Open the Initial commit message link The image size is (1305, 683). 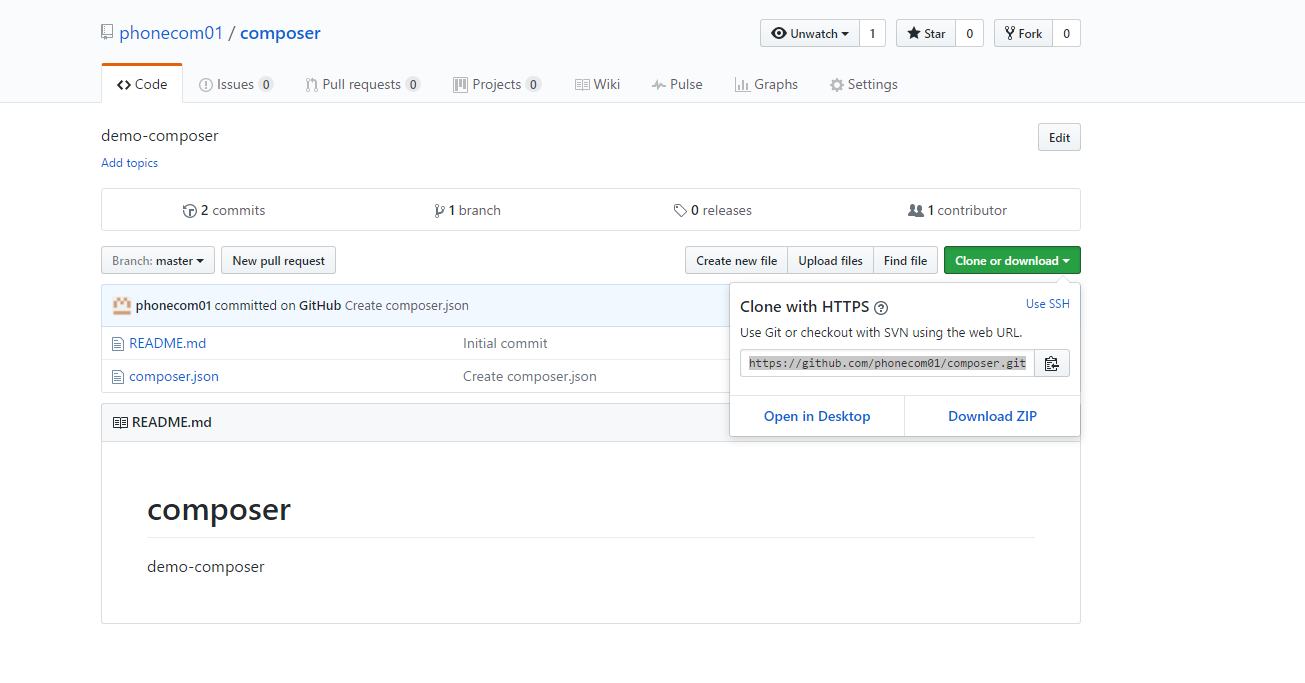[x=505, y=343]
